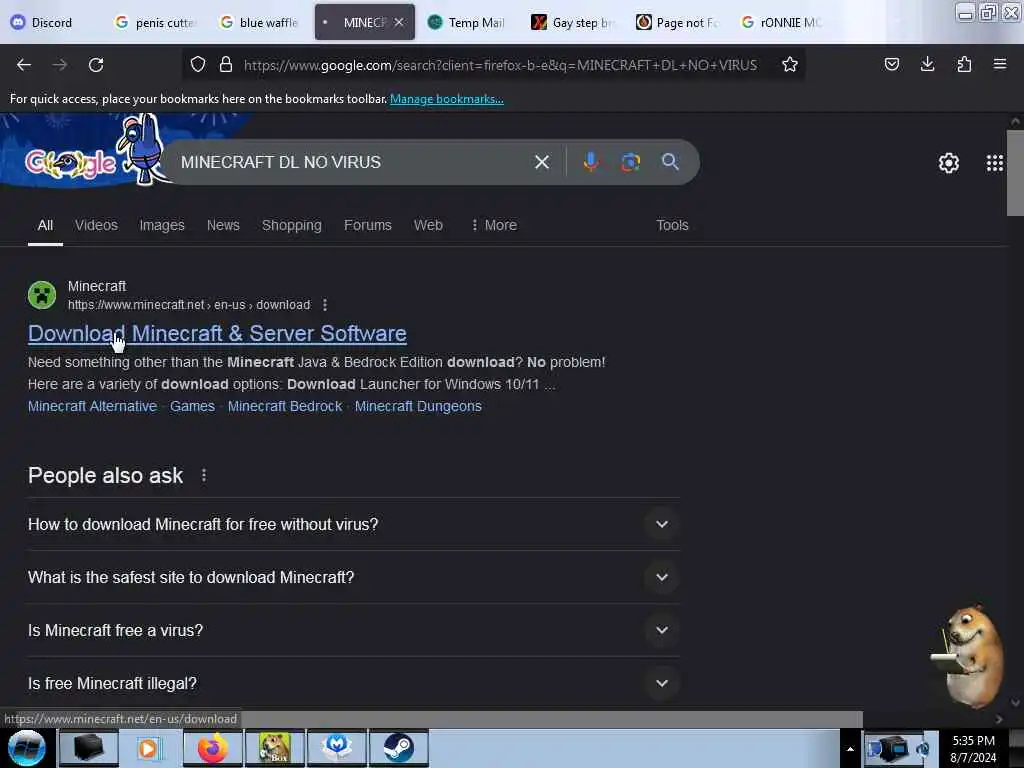Switch to the Videos tab
The image size is (1024, 768).
tap(96, 225)
